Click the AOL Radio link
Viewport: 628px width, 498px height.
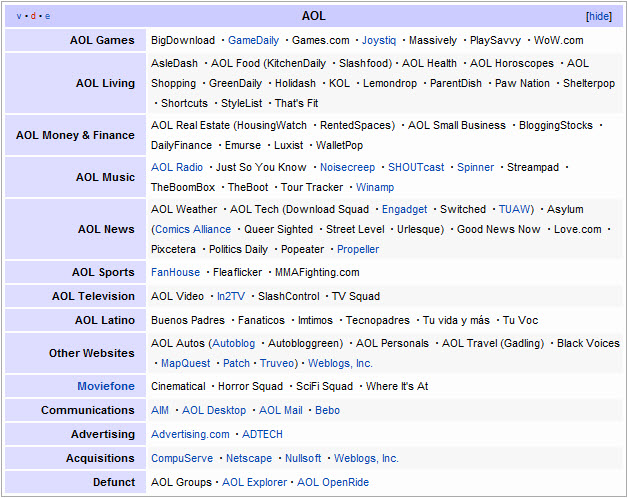(x=177, y=168)
